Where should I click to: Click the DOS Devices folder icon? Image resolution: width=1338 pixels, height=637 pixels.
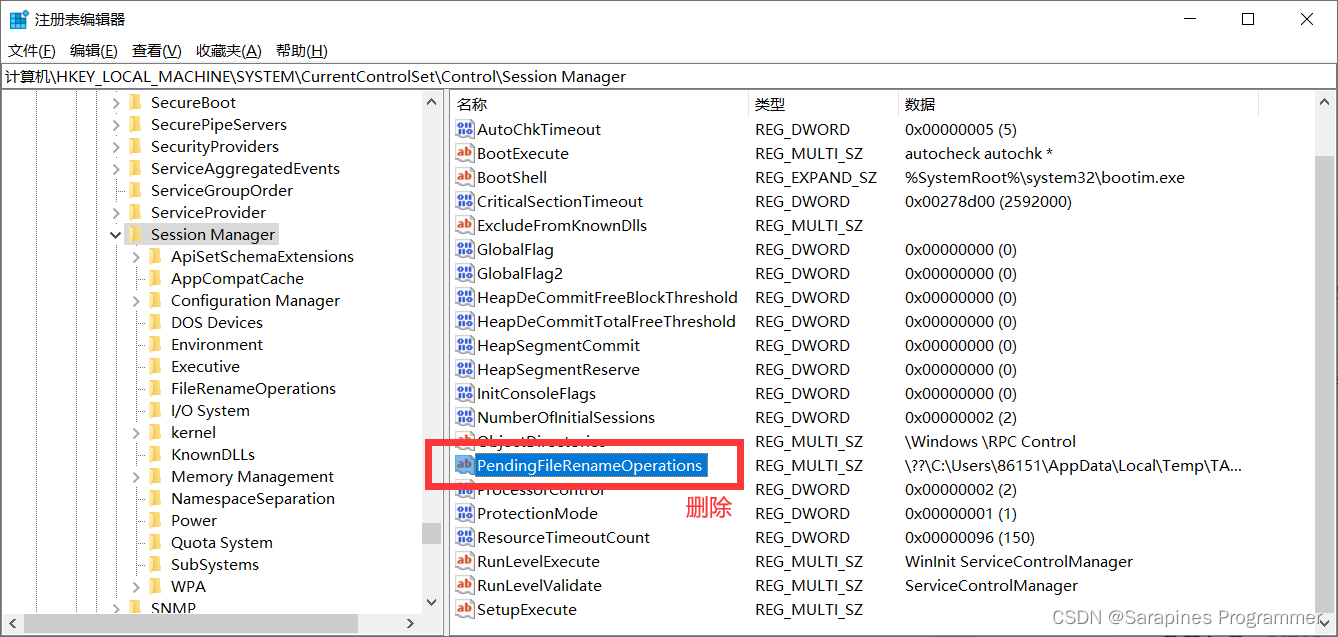point(155,322)
